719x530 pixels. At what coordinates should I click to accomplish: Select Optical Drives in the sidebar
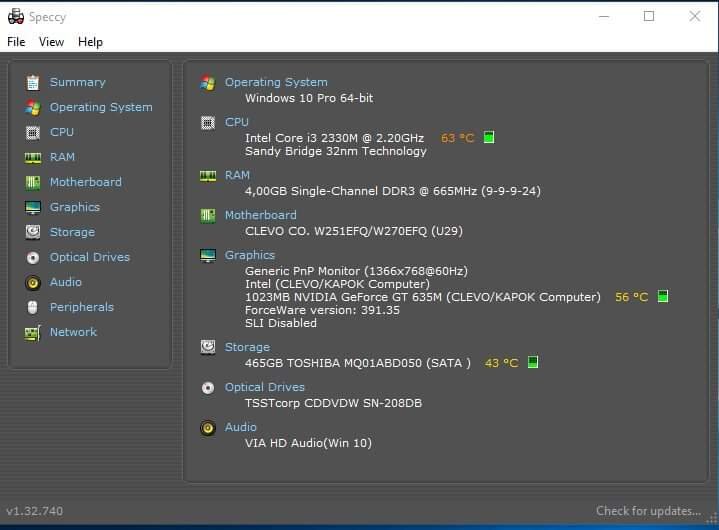[90, 257]
